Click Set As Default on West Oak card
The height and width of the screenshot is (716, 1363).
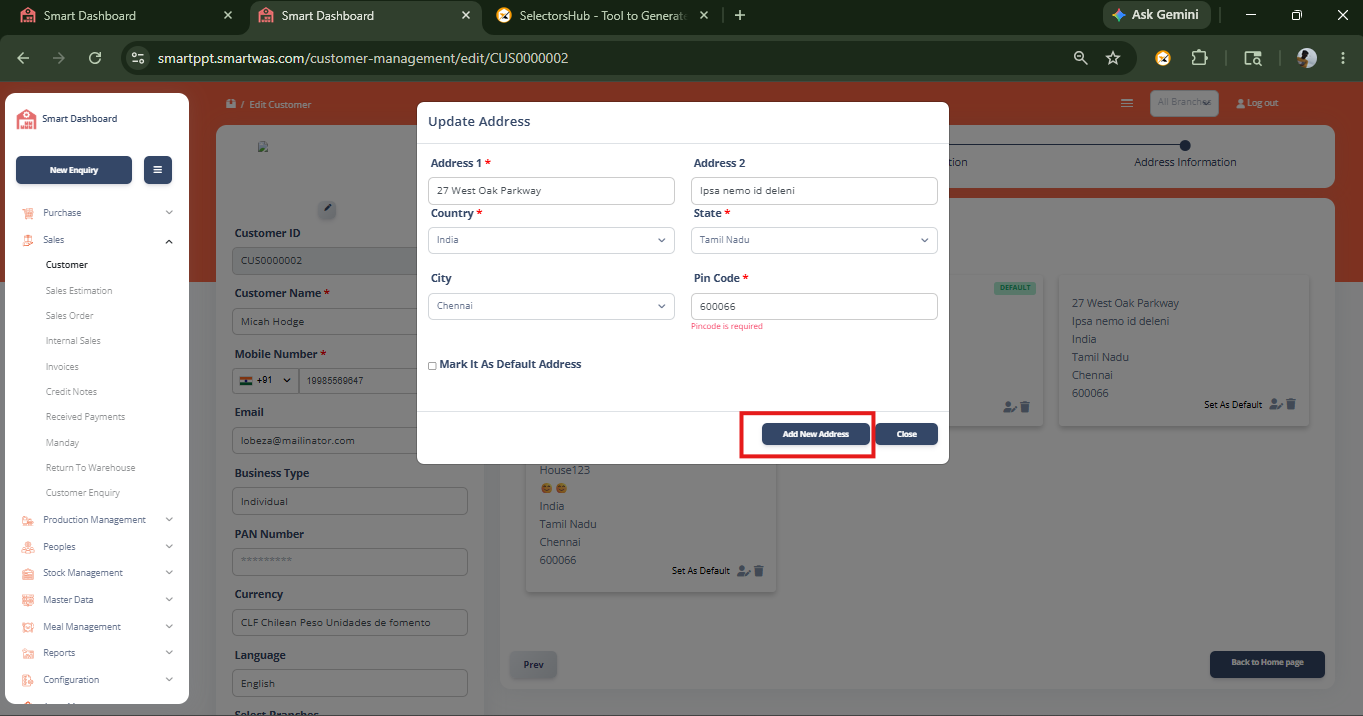point(1233,405)
